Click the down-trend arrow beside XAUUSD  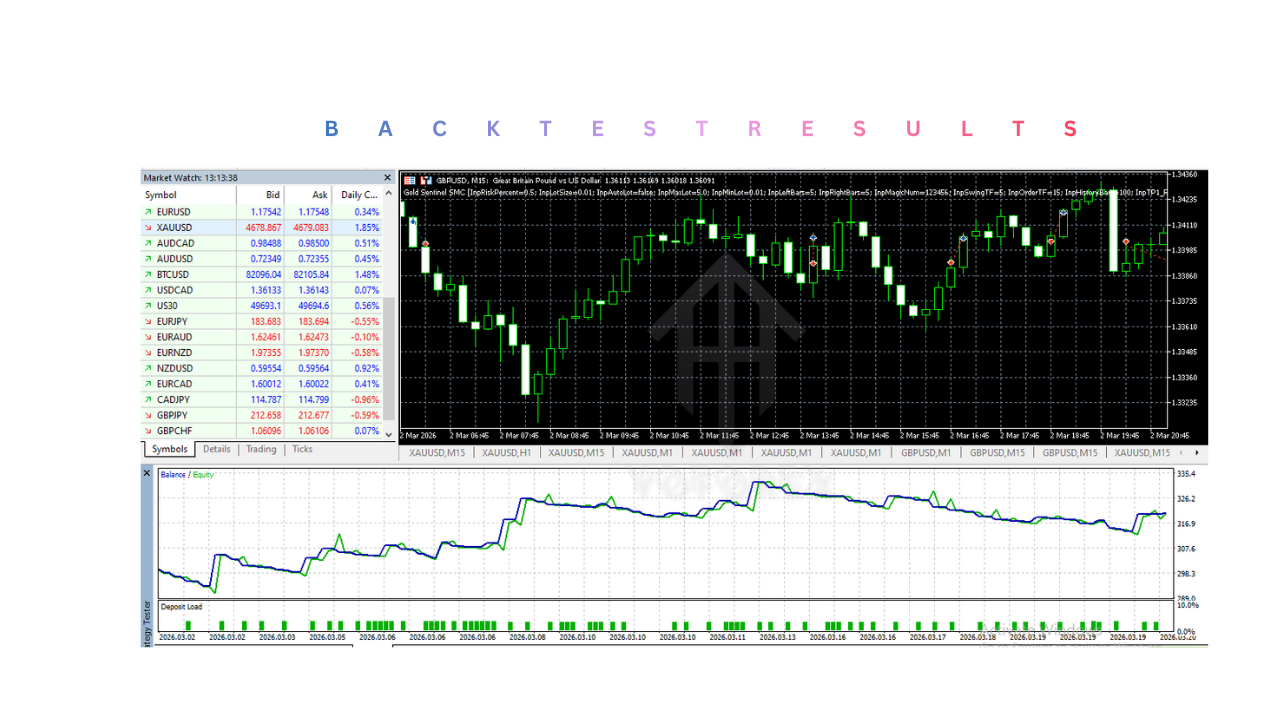pyautogui.click(x=149, y=228)
